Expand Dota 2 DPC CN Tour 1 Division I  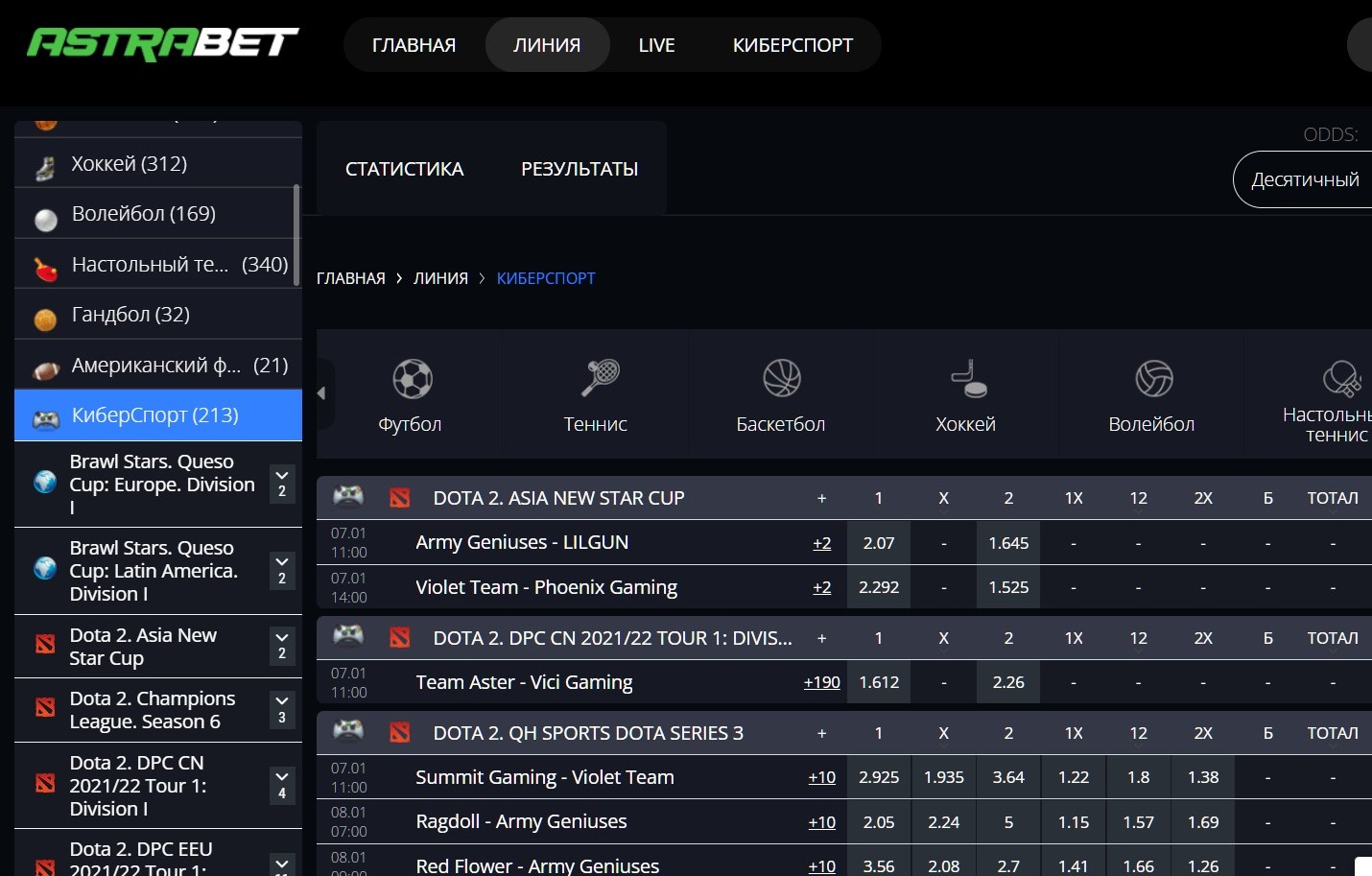282,785
